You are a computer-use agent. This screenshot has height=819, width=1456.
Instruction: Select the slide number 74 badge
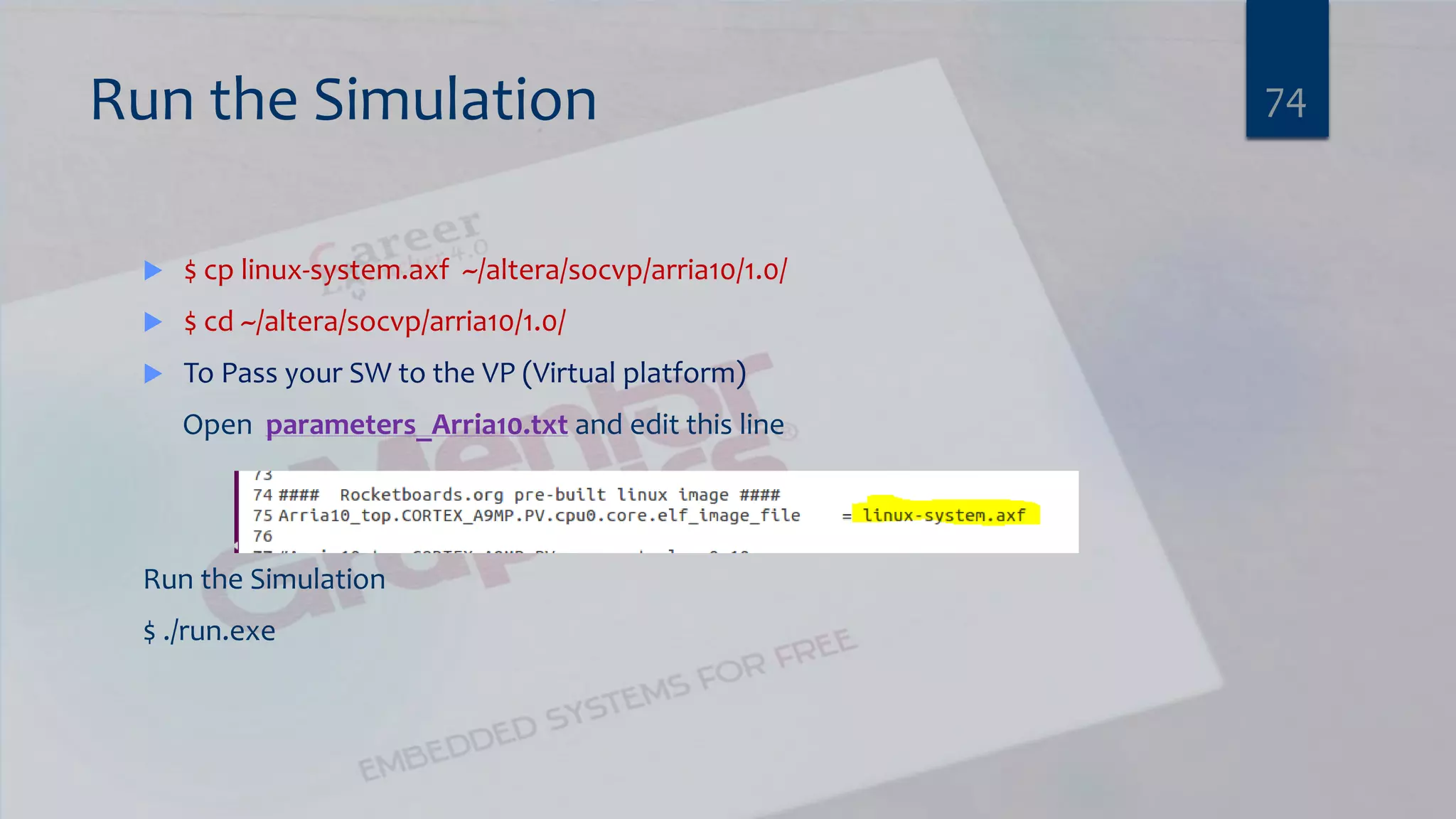click(1287, 69)
